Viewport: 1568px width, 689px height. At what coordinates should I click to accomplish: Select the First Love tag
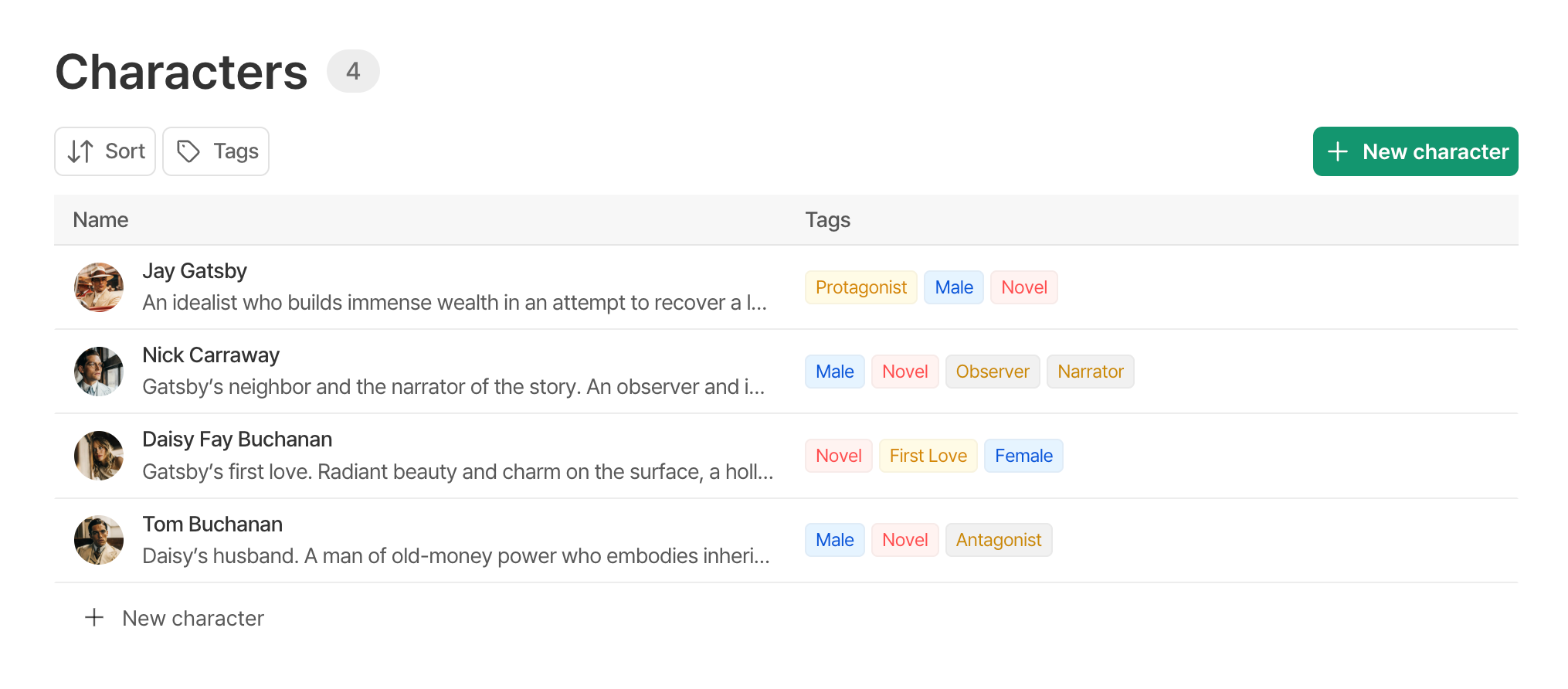(x=928, y=456)
